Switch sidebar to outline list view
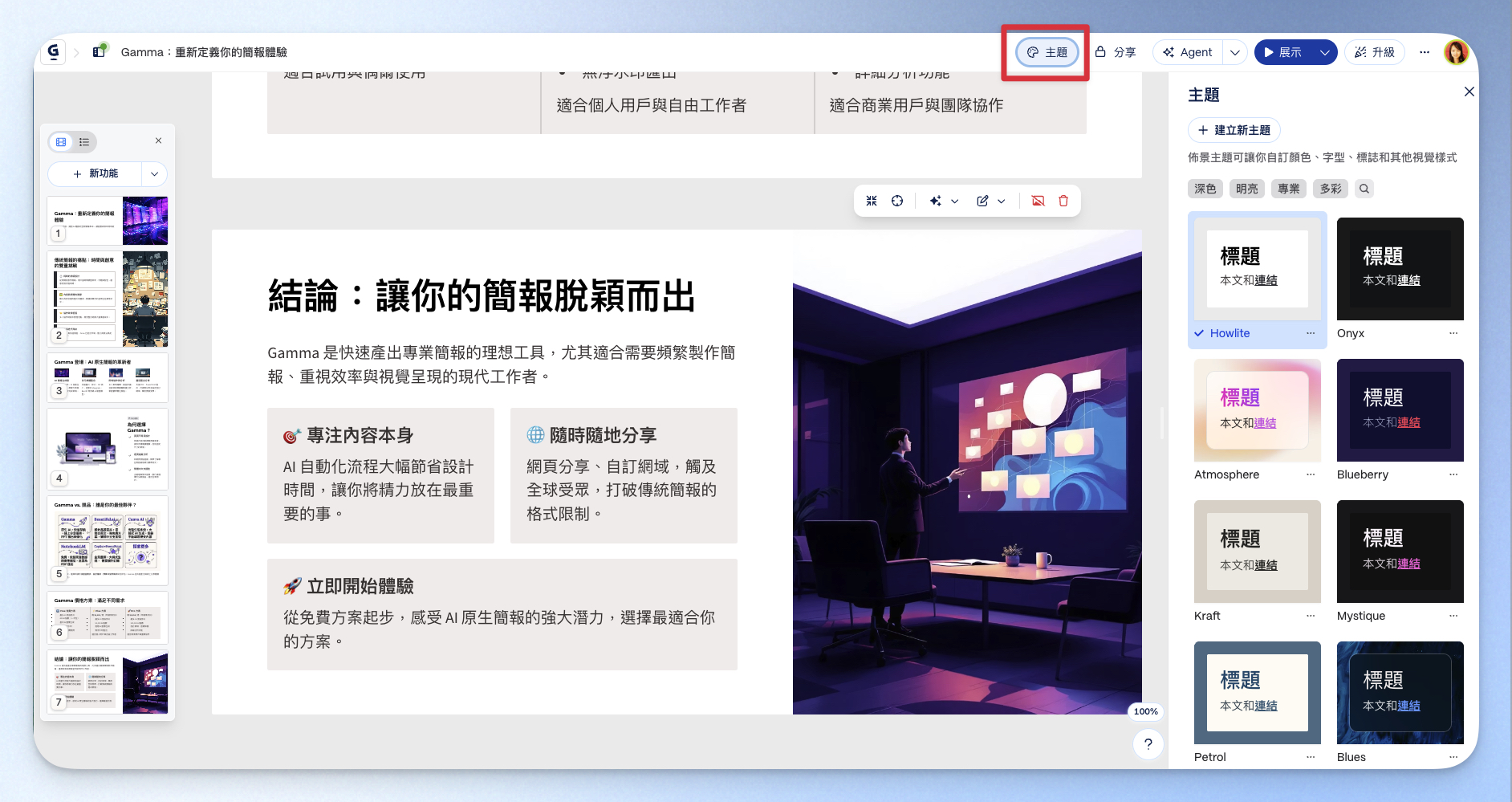Viewport: 1512px width, 802px height. click(84, 142)
